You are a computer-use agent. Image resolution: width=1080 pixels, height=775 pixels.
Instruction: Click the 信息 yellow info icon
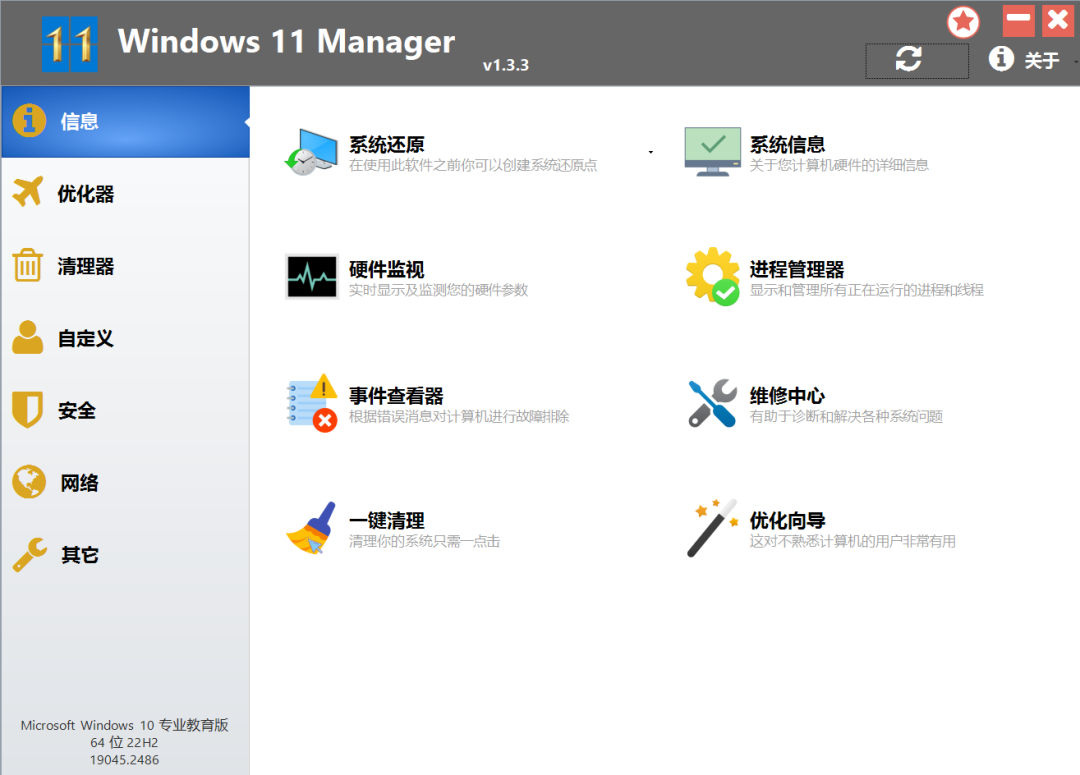(29, 121)
